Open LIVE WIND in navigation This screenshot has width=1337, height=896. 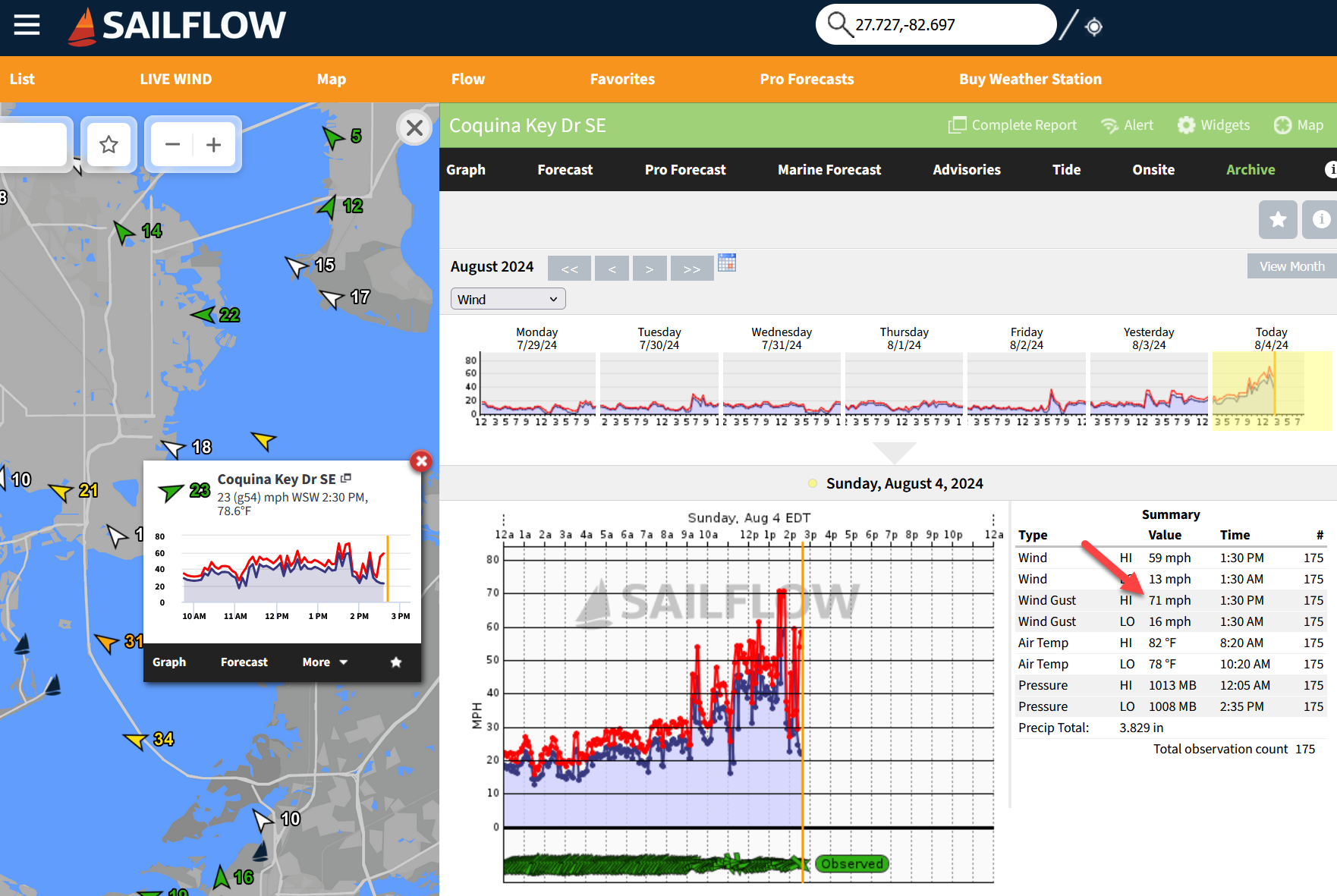176,79
